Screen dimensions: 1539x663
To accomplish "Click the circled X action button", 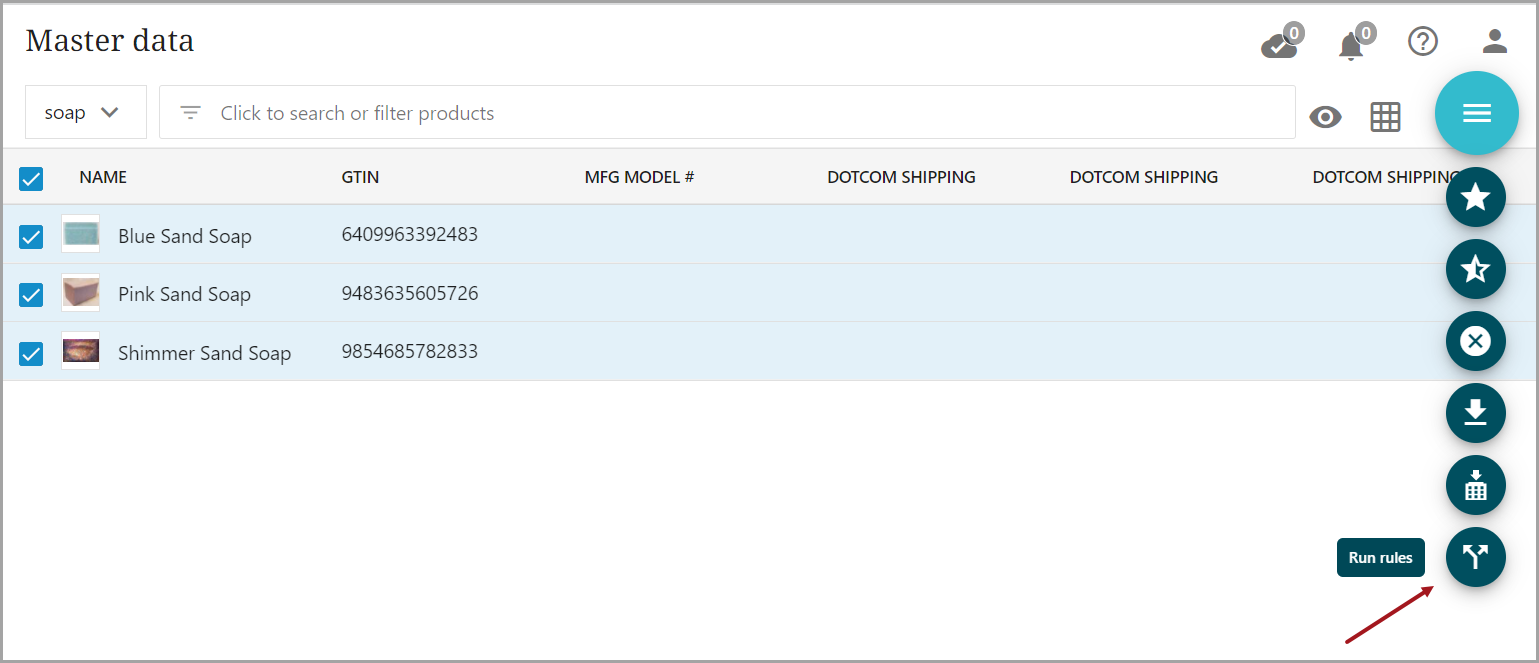I will 1475,341.
